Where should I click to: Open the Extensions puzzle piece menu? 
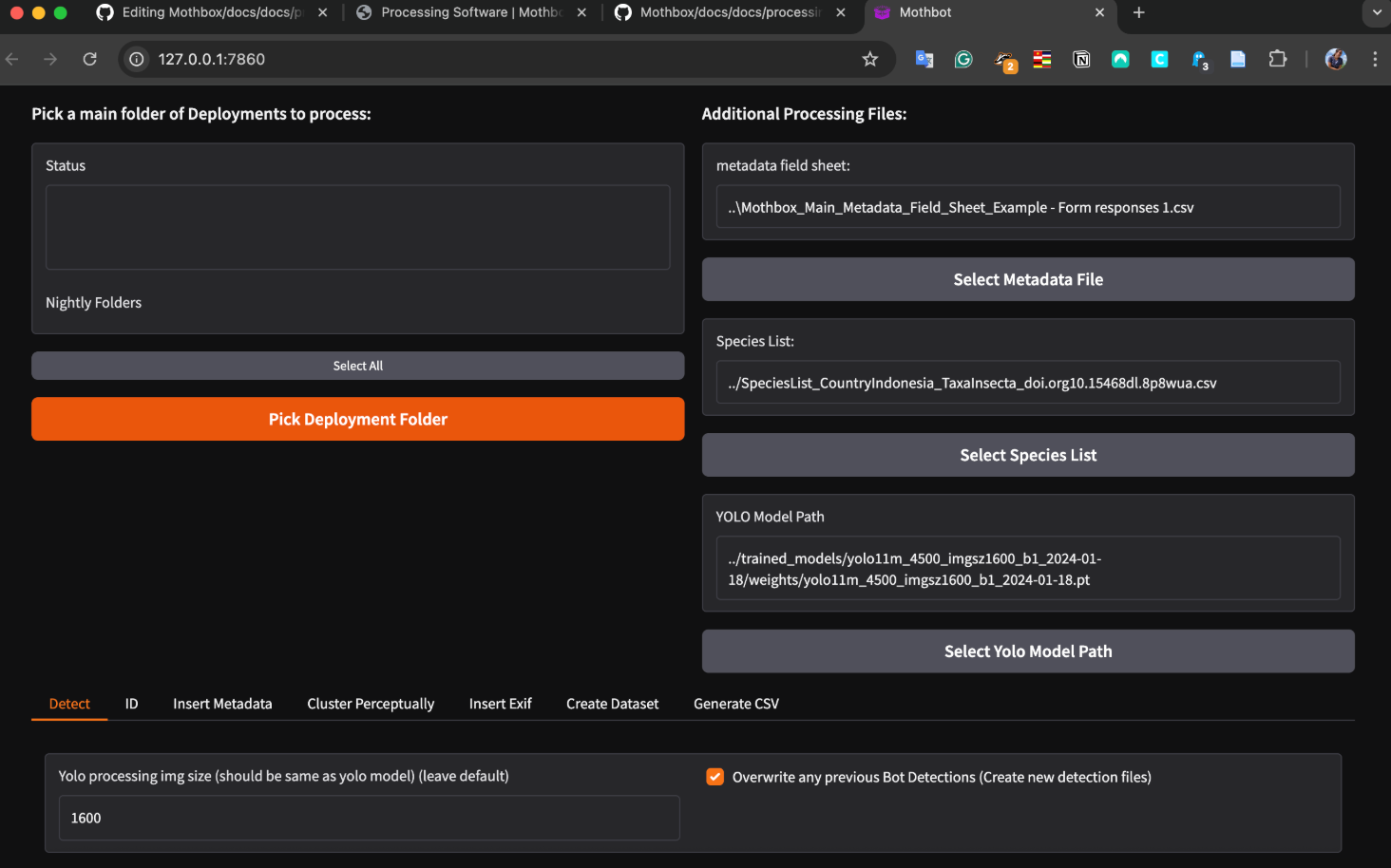click(1278, 59)
